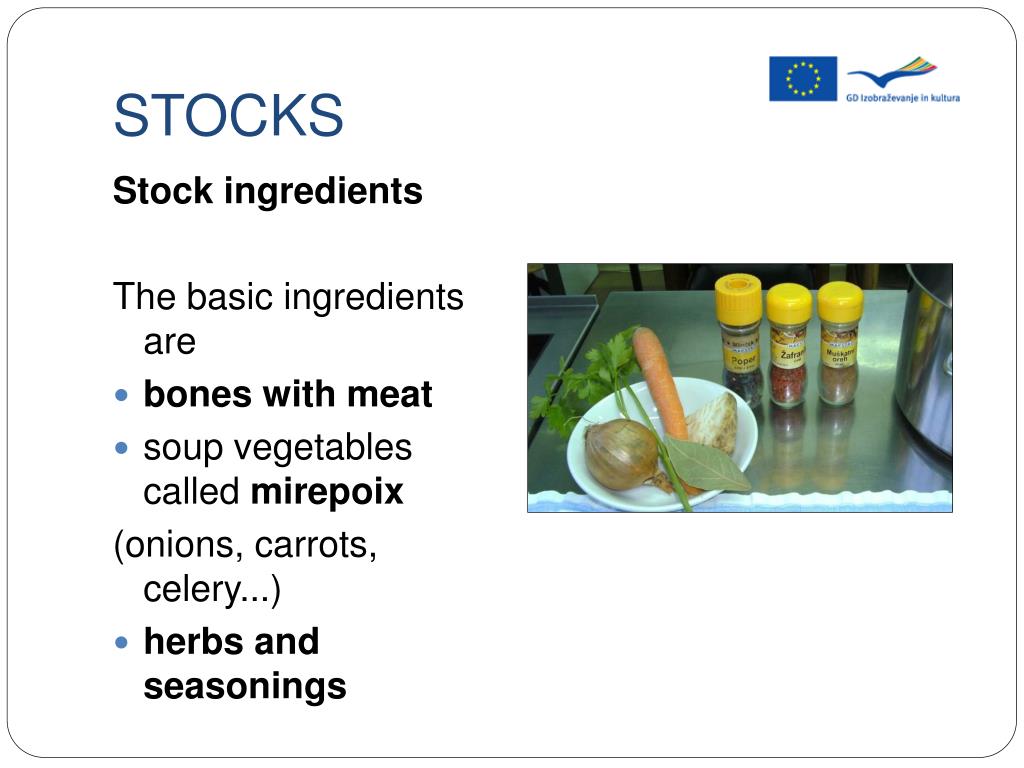Viewport: 1024px width, 768px height.
Task: Click the bullet before bones with meat
Action: (x=121, y=395)
